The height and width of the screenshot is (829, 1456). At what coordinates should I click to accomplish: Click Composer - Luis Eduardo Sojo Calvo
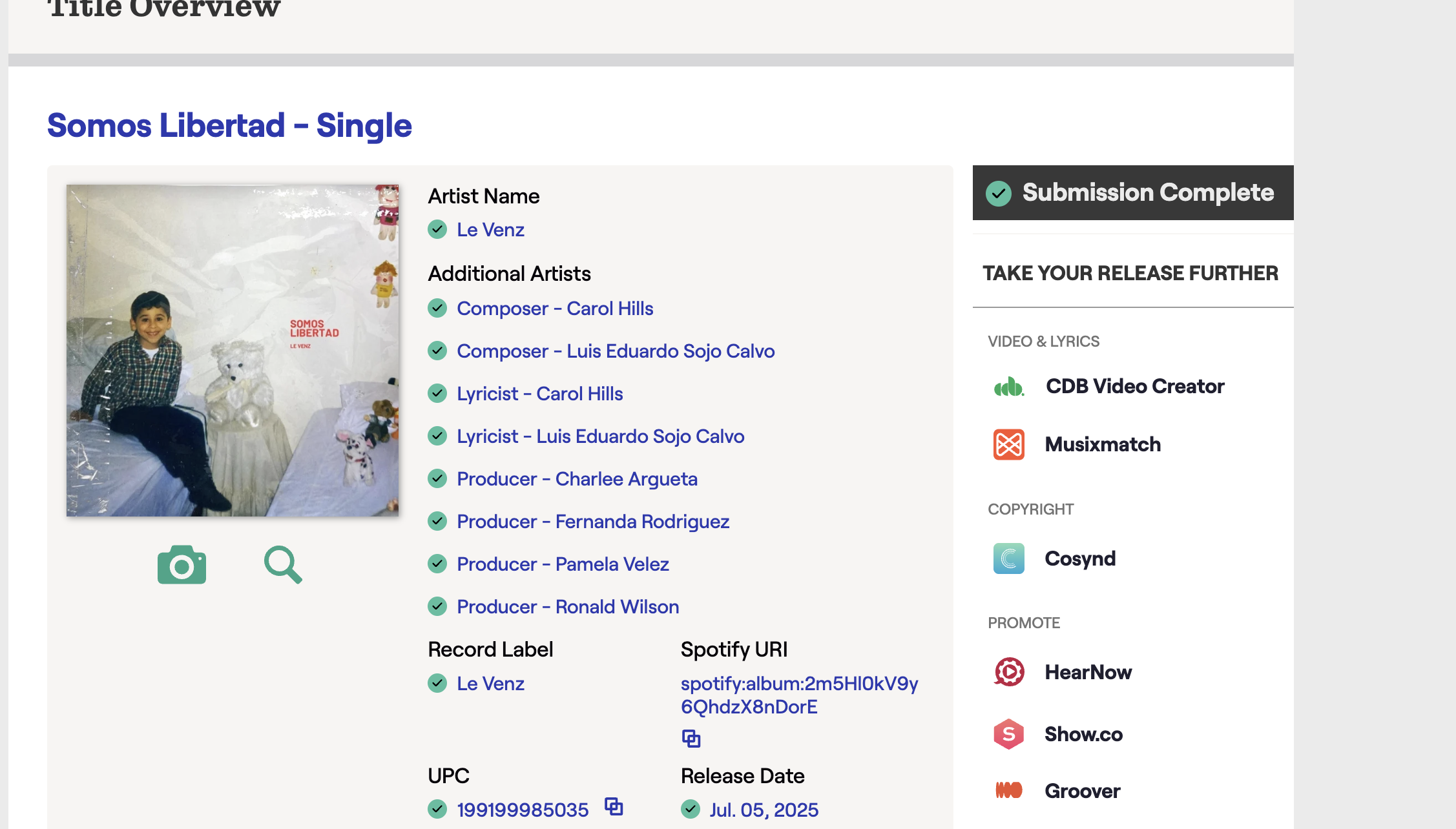pyautogui.click(x=616, y=351)
